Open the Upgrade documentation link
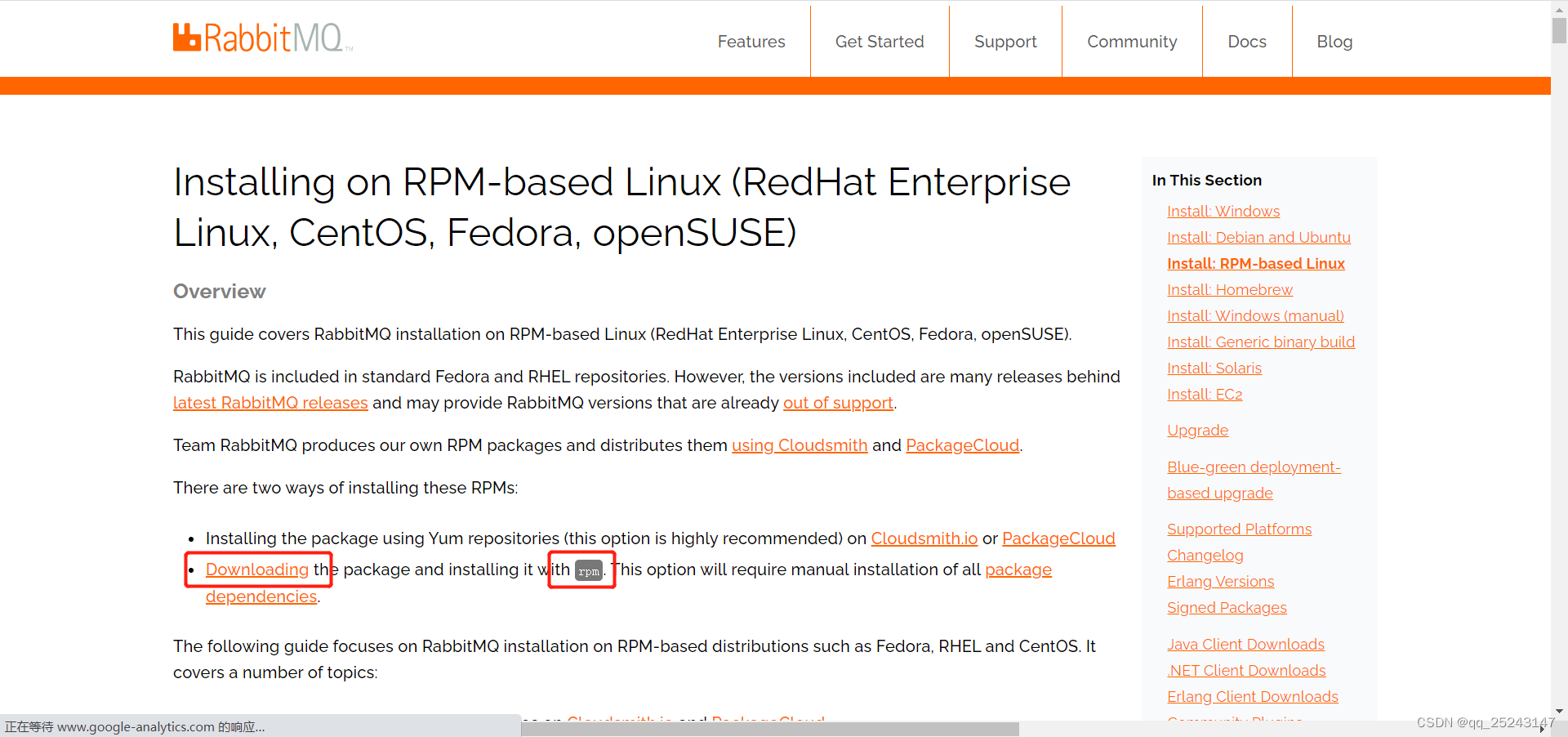This screenshot has width=1568, height=737. coord(1197,430)
